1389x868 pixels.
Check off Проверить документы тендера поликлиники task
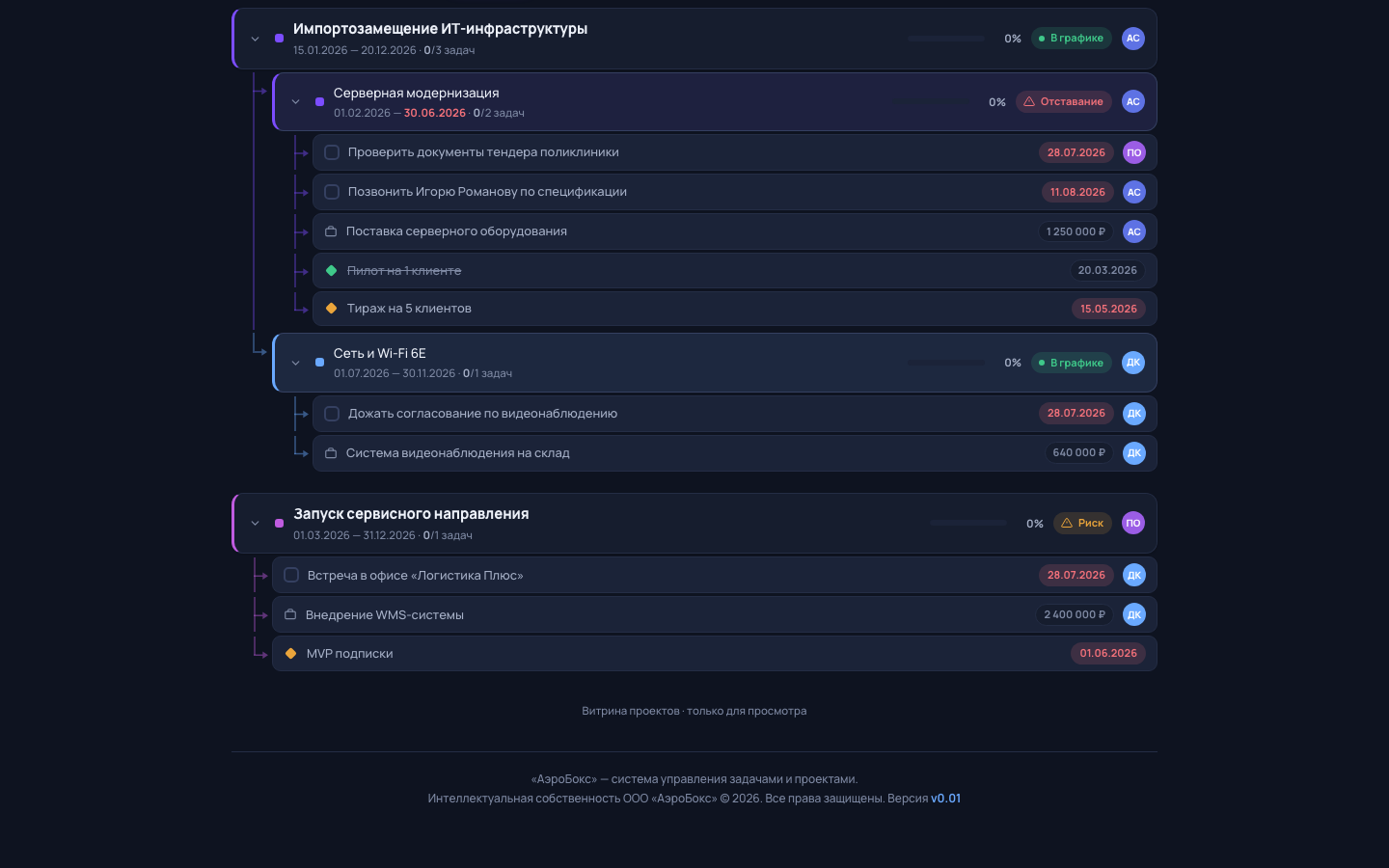tap(332, 152)
